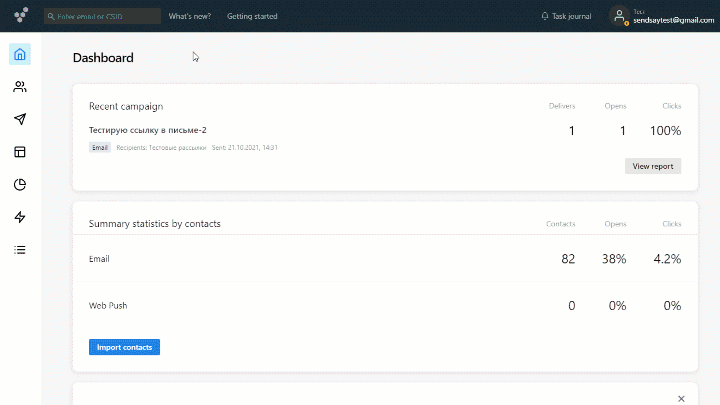This screenshot has width=720, height=405.
Task: Open the Getting started menu item
Action: (252, 16)
